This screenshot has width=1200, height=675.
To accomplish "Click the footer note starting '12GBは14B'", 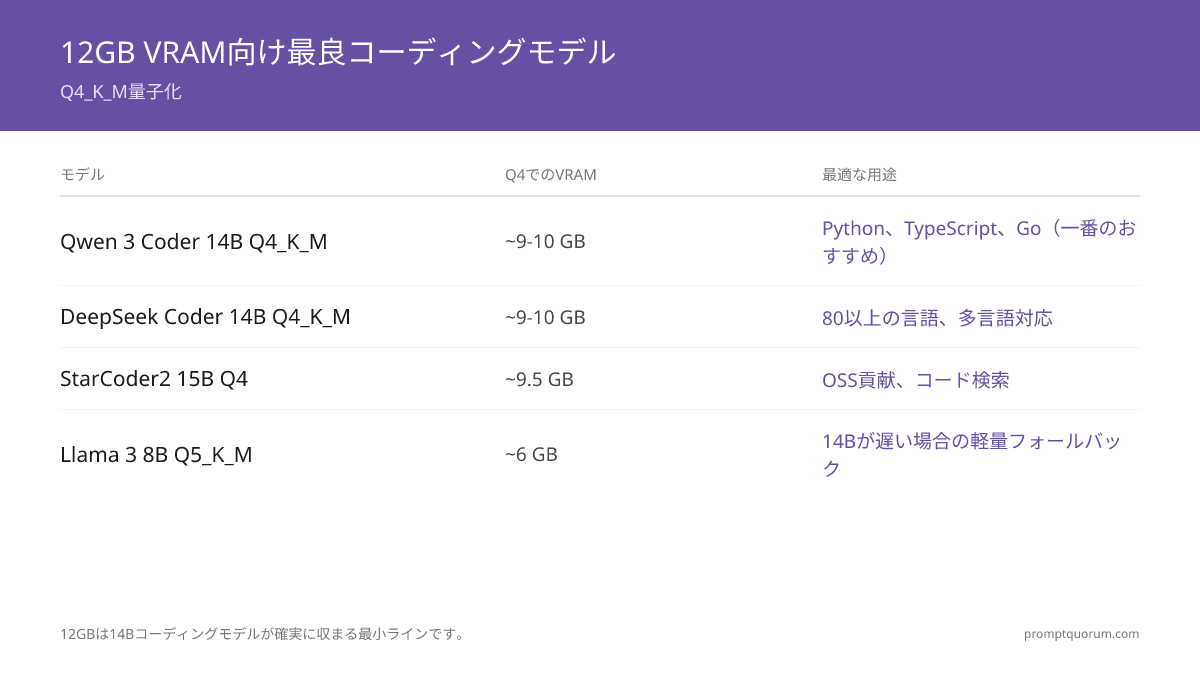I will coord(264,634).
